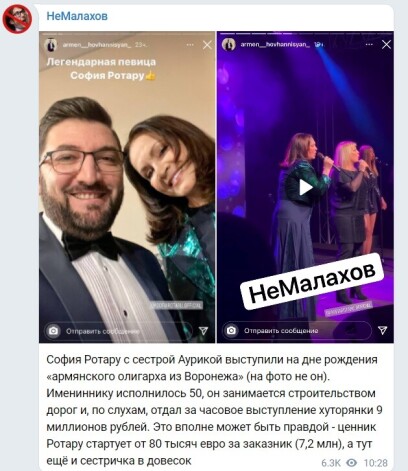Click the 10:28 post timestamp
This screenshot has width=408, height=471.
[x=375, y=463]
